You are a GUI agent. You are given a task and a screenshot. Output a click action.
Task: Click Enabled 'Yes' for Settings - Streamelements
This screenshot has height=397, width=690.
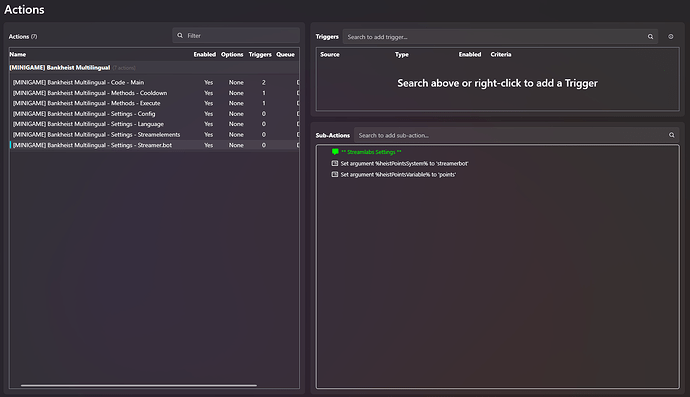click(209, 135)
